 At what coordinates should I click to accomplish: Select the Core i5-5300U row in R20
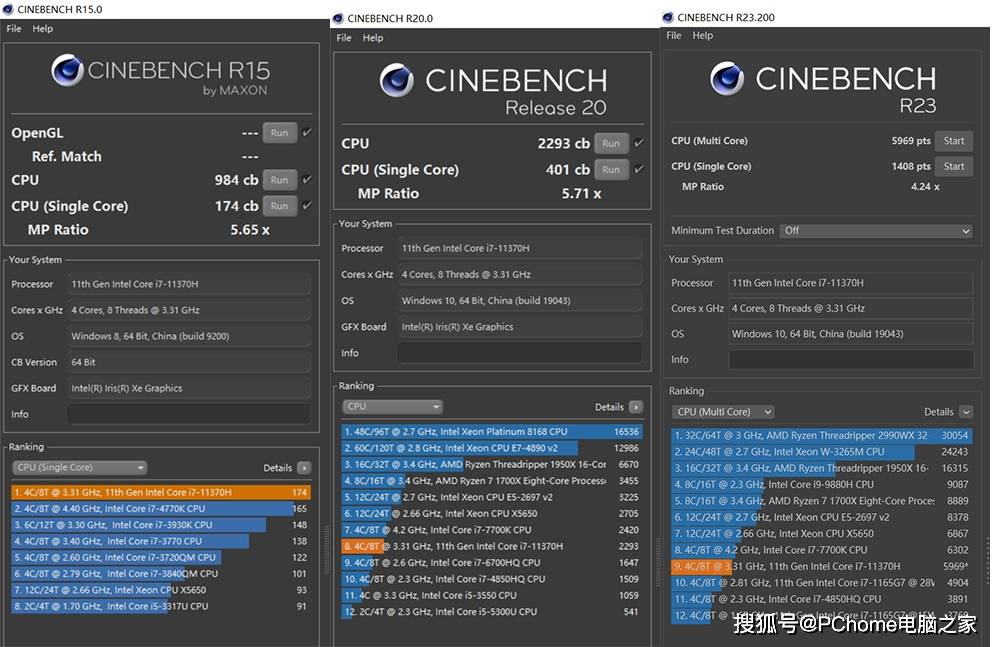click(492, 611)
